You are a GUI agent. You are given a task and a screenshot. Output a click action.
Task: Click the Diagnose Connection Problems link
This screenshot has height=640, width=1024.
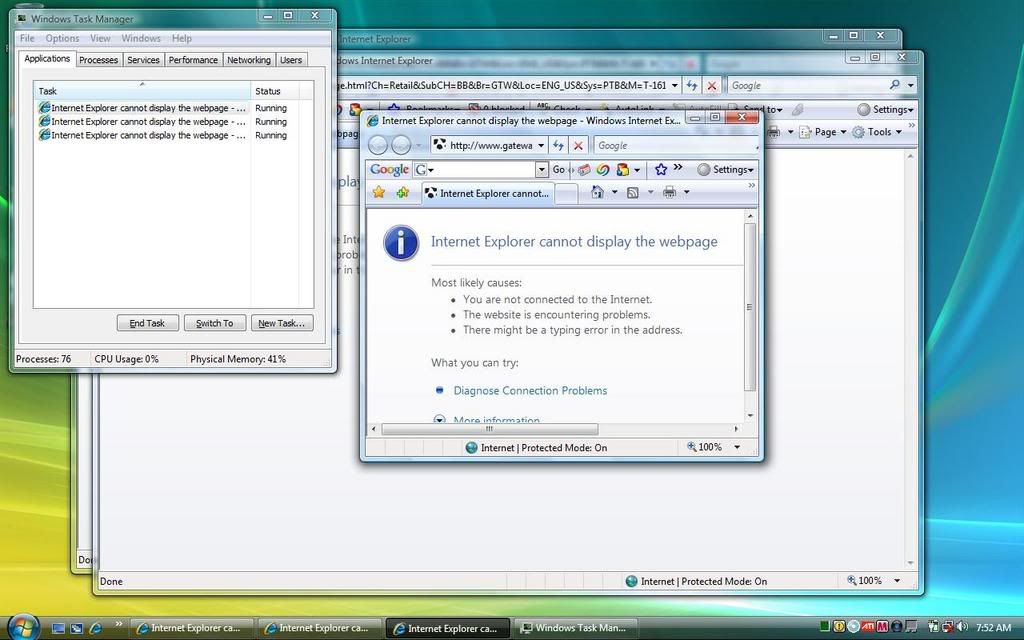coord(530,391)
